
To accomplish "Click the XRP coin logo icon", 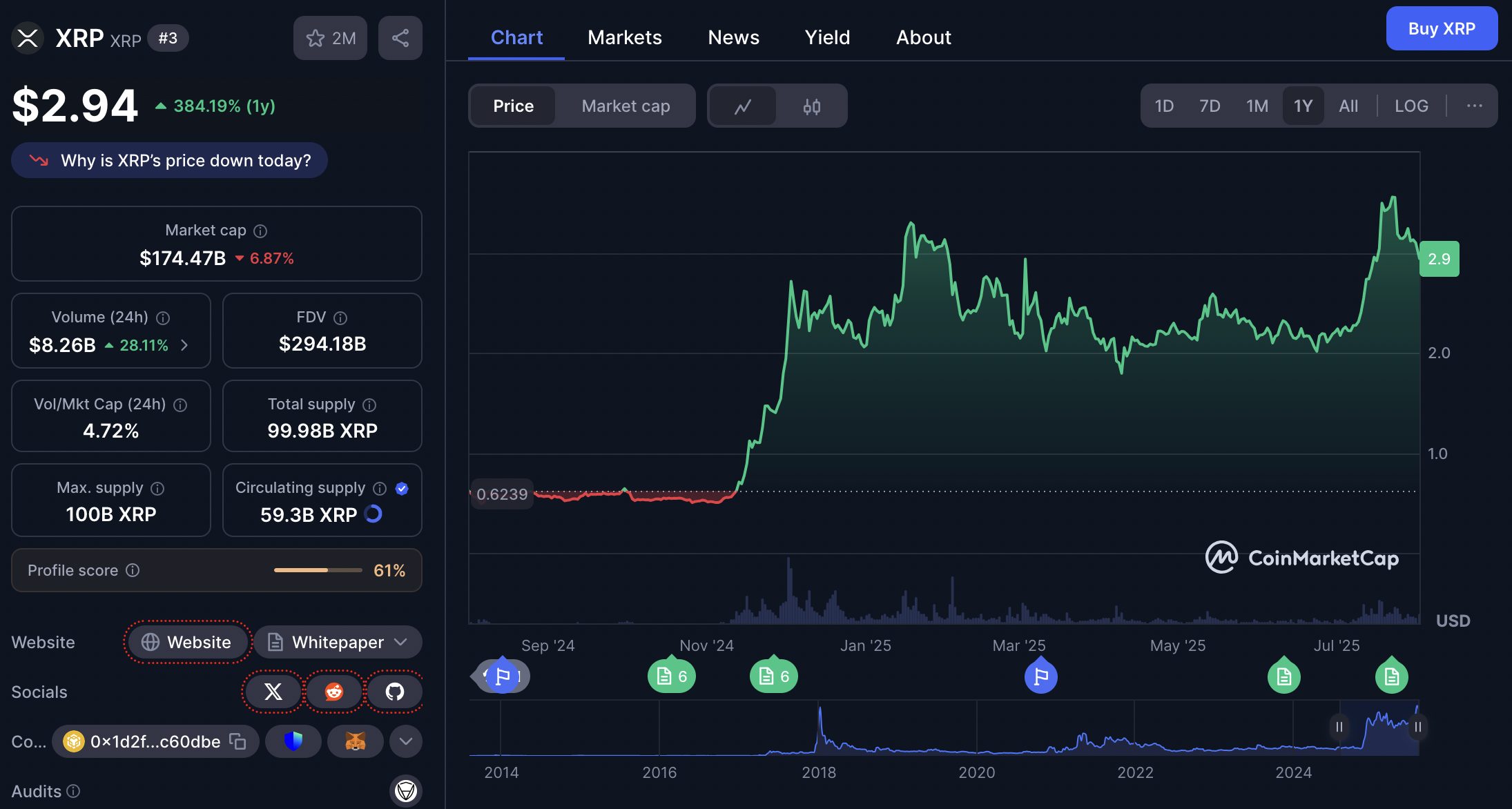I will tap(28, 38).
